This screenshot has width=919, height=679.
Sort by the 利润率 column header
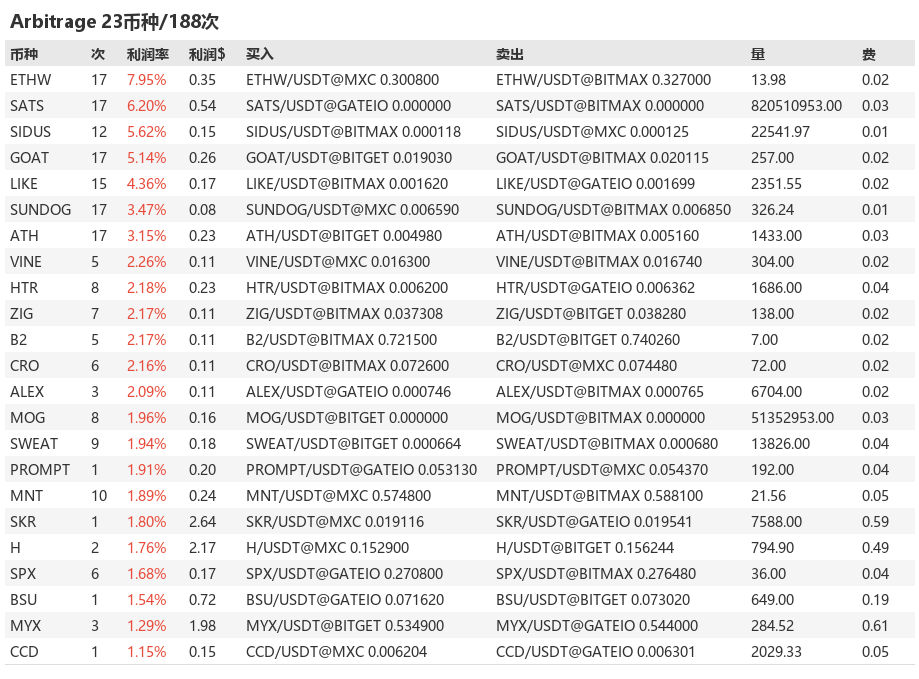coord(148,54)
